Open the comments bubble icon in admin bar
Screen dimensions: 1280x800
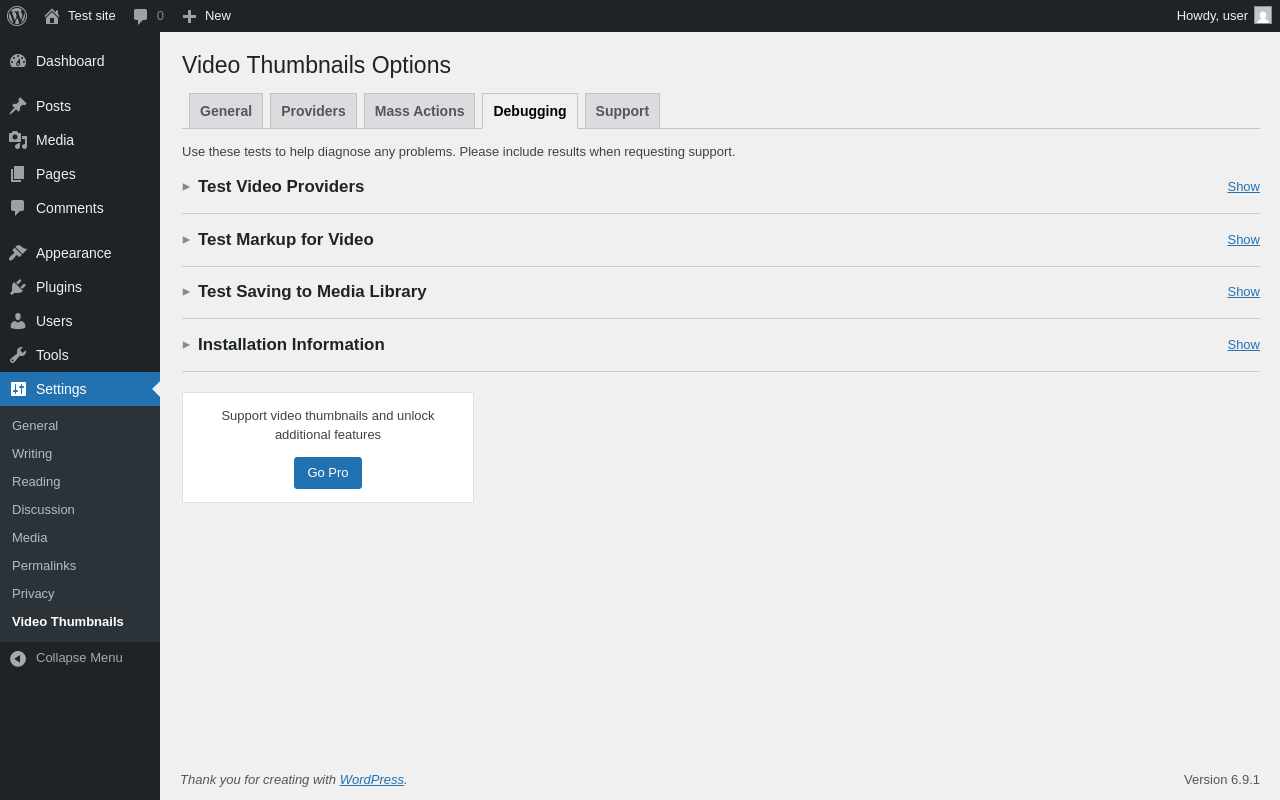[x=140, y=16]
